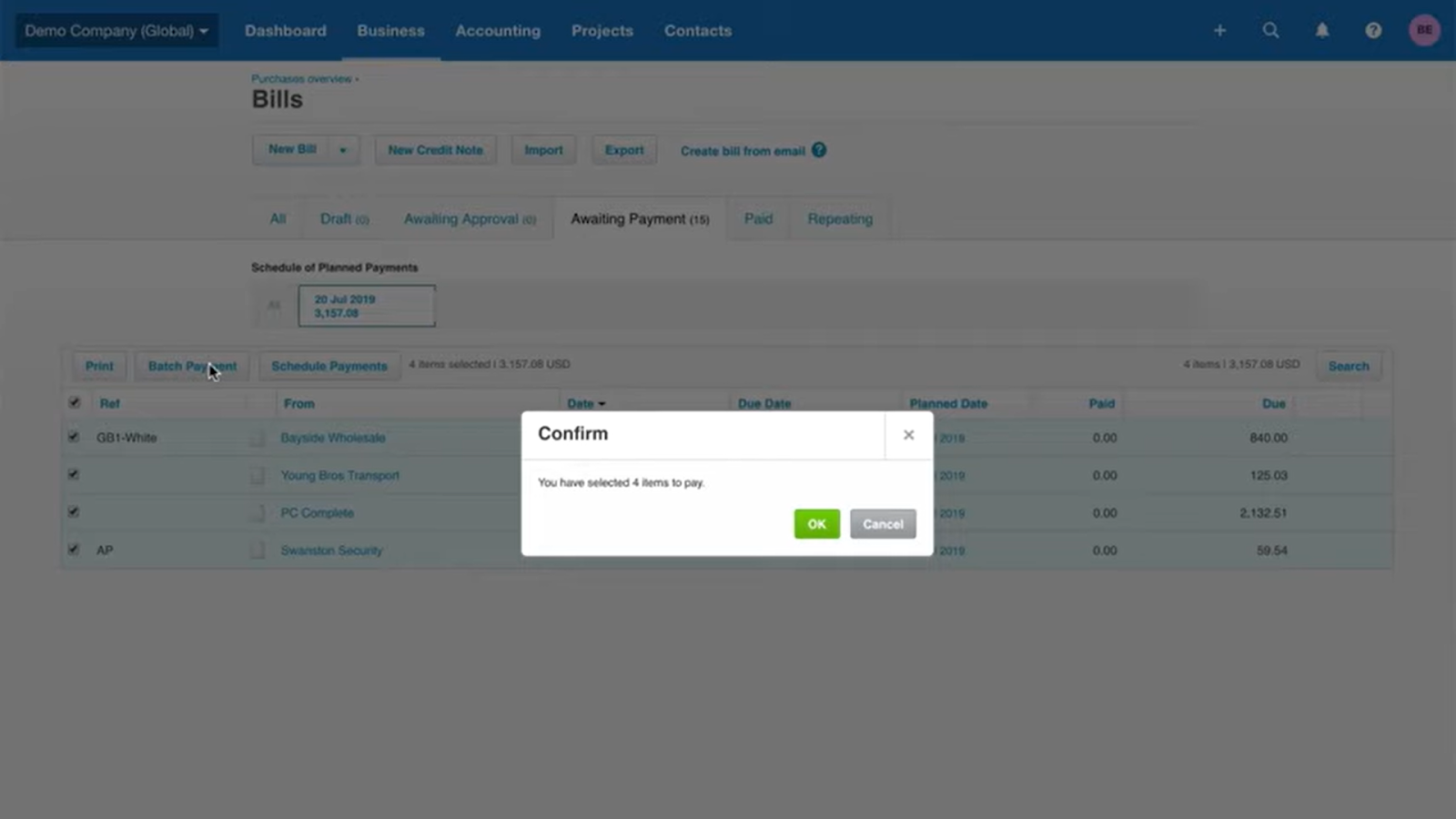The image size is (1456, 819).
Task: Click the plus create-new icon
Action: click(1219, 30)
